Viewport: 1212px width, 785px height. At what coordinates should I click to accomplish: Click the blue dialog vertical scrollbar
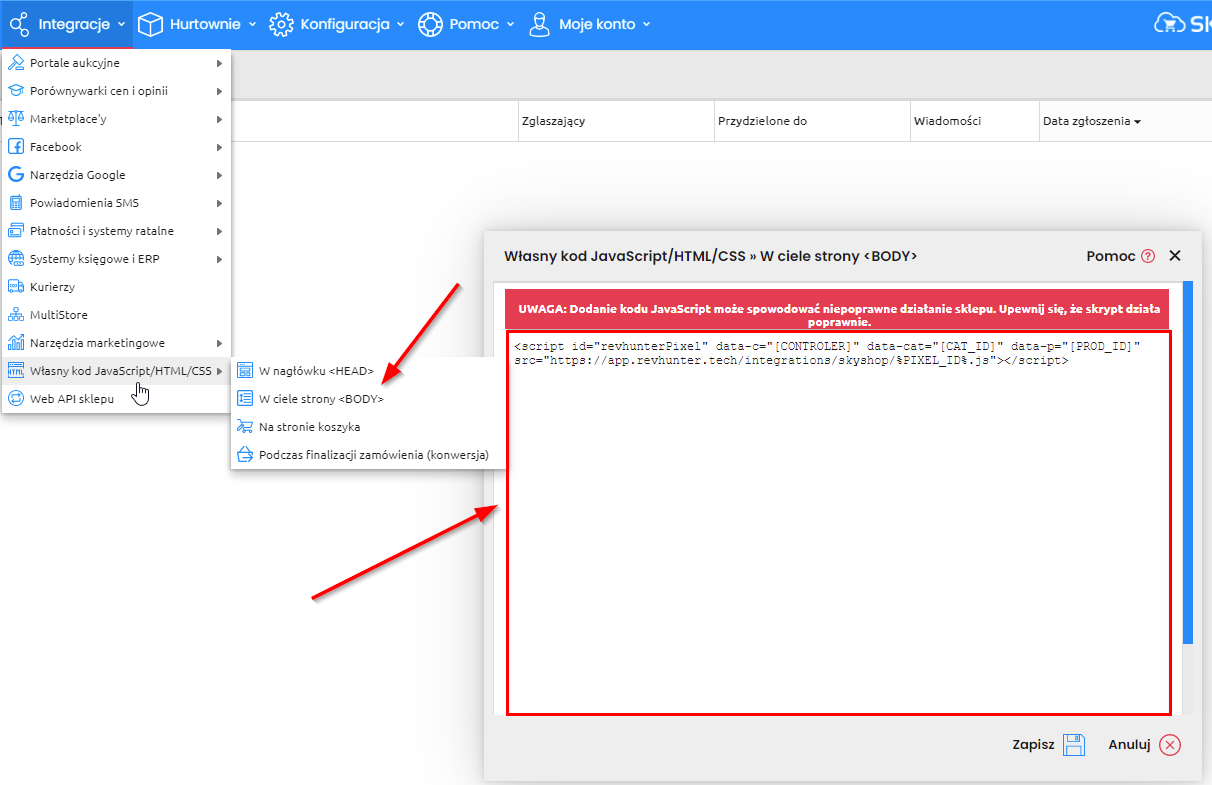click(x=1188, y=461)
